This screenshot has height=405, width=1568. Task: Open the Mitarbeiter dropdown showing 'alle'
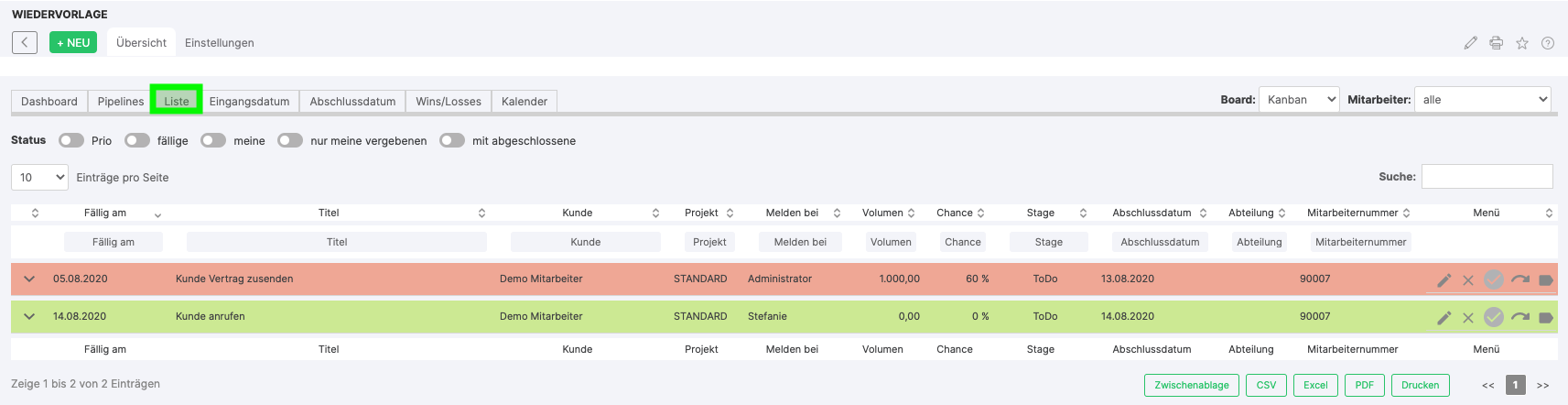[1482, 100]
